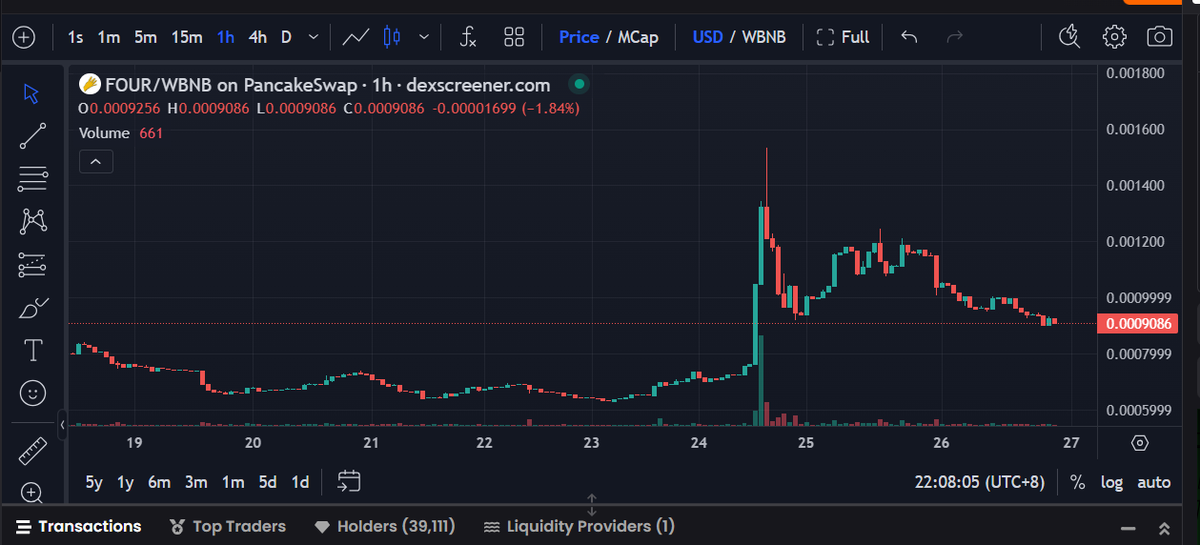Image resolution: width=1200 pixels, height=545 pixels.
Task: Toggle auto scale mode
Action: (x=1154, y=482)
